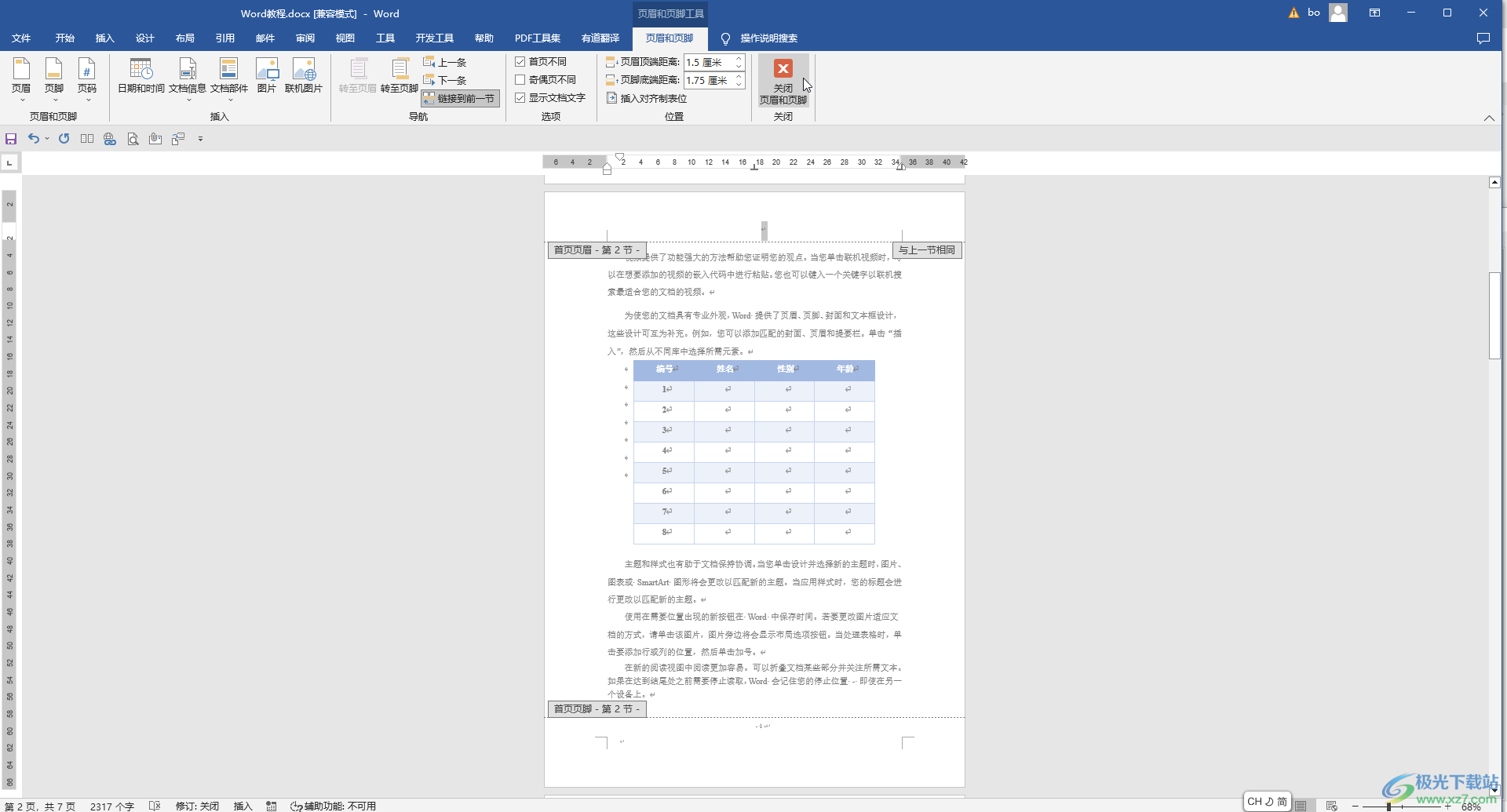
Task: Redo the last action
Action: click(x=64, y=139)
